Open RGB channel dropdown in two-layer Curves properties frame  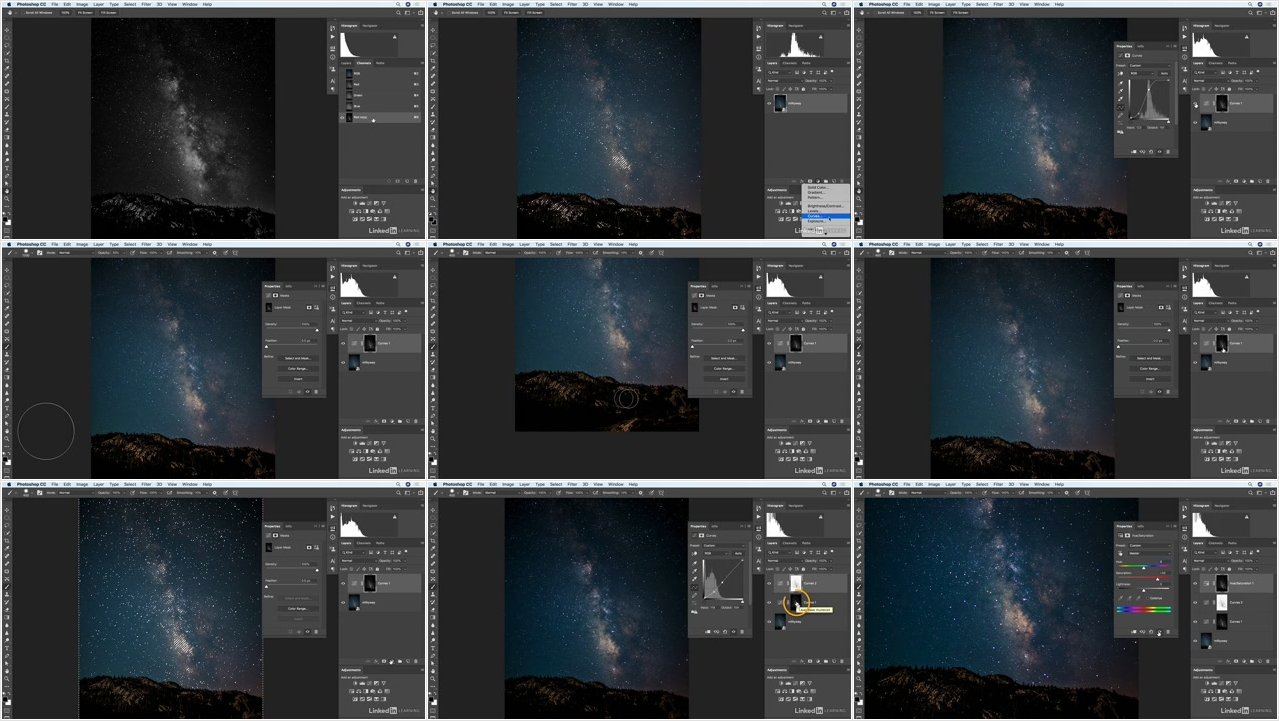coord(1142,73)
